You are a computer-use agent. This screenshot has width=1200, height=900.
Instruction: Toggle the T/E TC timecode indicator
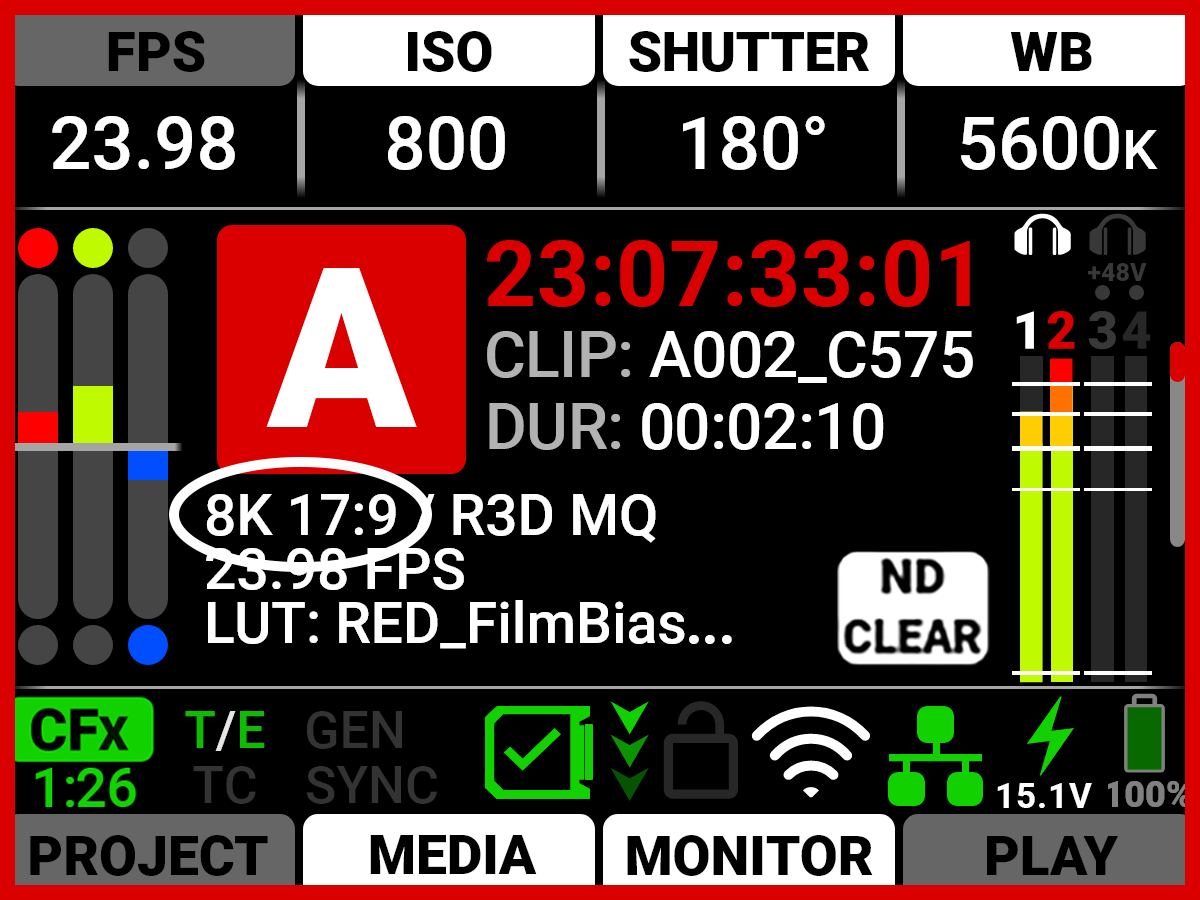[226, 759]
